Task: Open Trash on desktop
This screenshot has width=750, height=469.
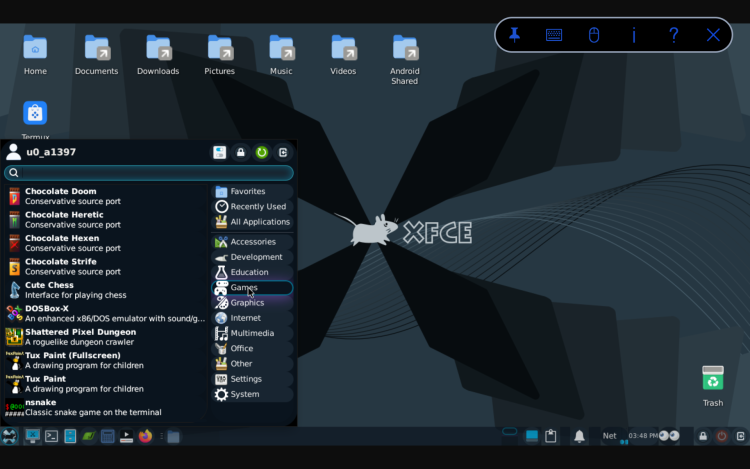Action: [713, 386]
